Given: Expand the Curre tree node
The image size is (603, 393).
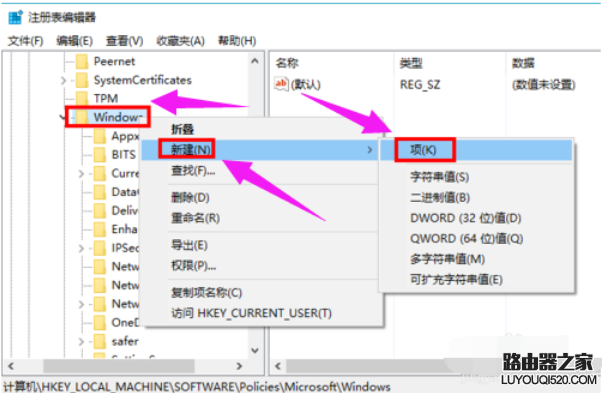Looking at the screenshot, I should 81,174.
